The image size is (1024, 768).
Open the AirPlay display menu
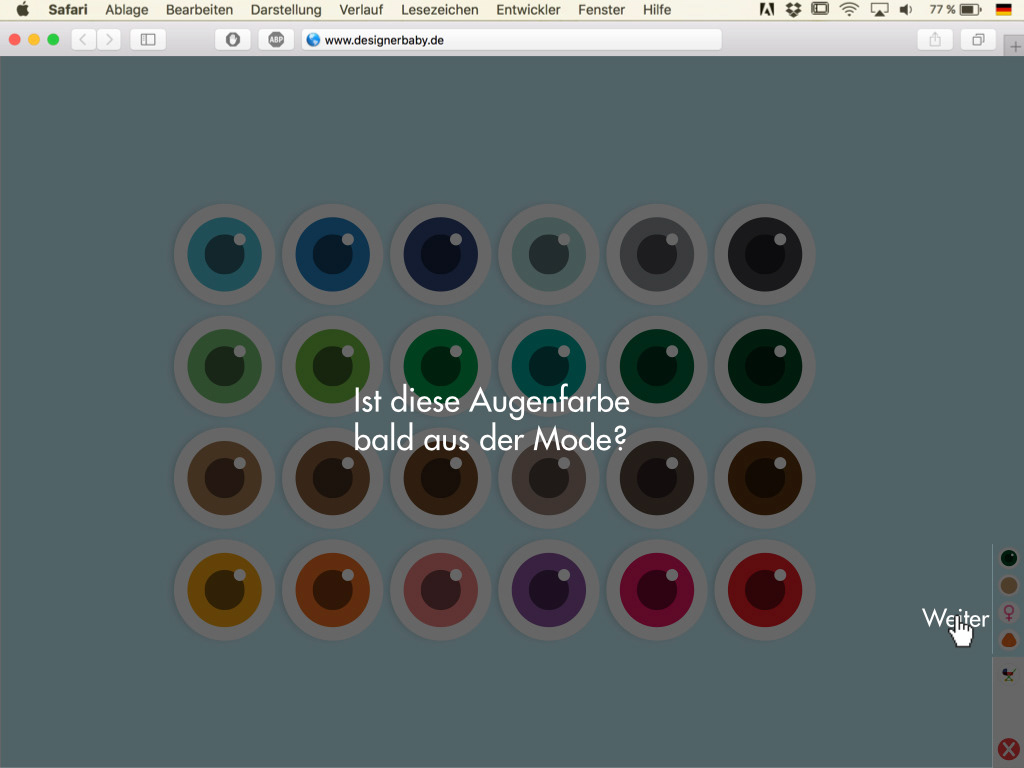click(x=880, y=10)
